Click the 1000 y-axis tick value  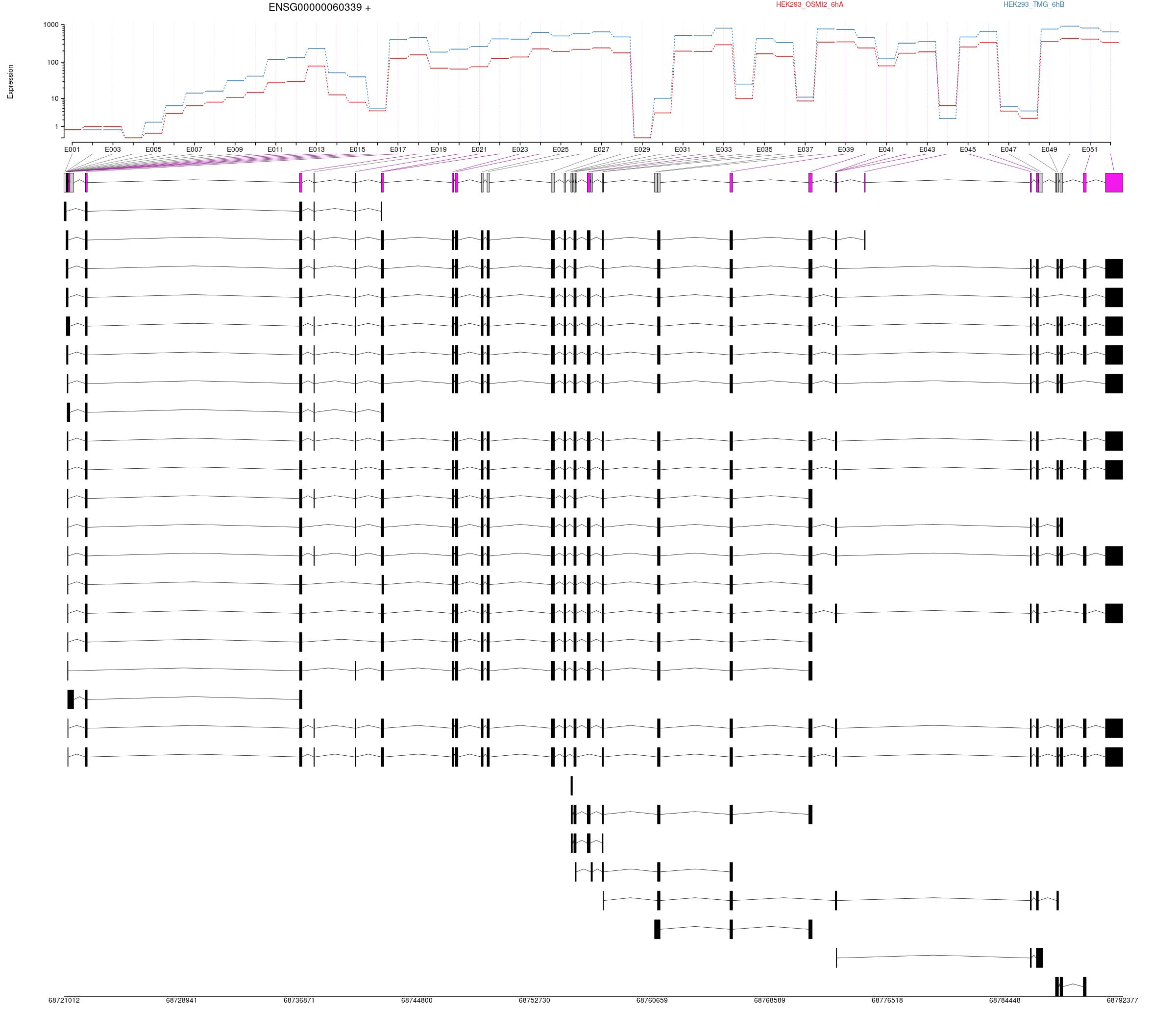tap(50, 25)
